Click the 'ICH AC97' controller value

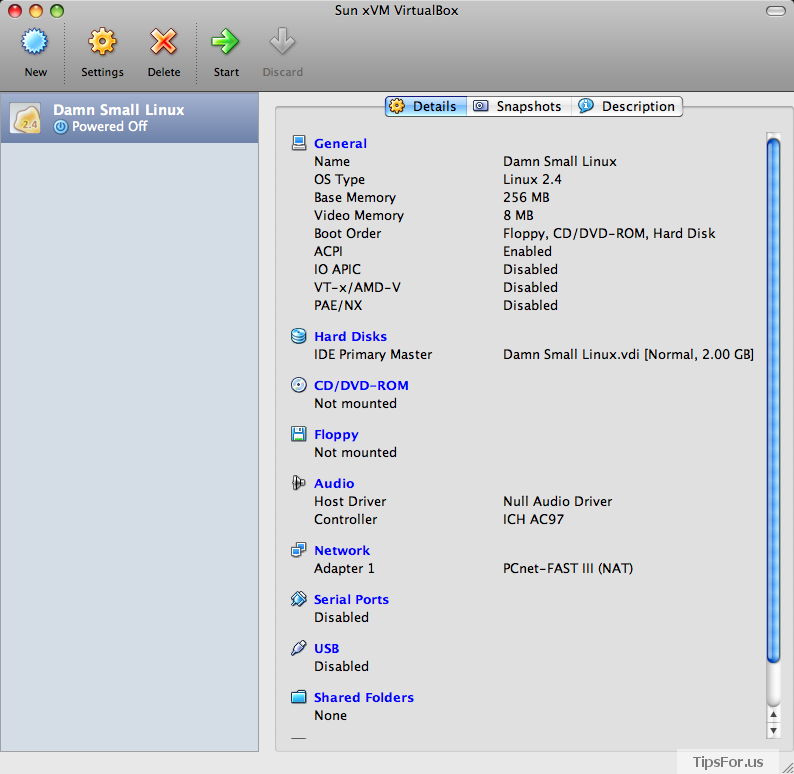[x=533, y=519]
